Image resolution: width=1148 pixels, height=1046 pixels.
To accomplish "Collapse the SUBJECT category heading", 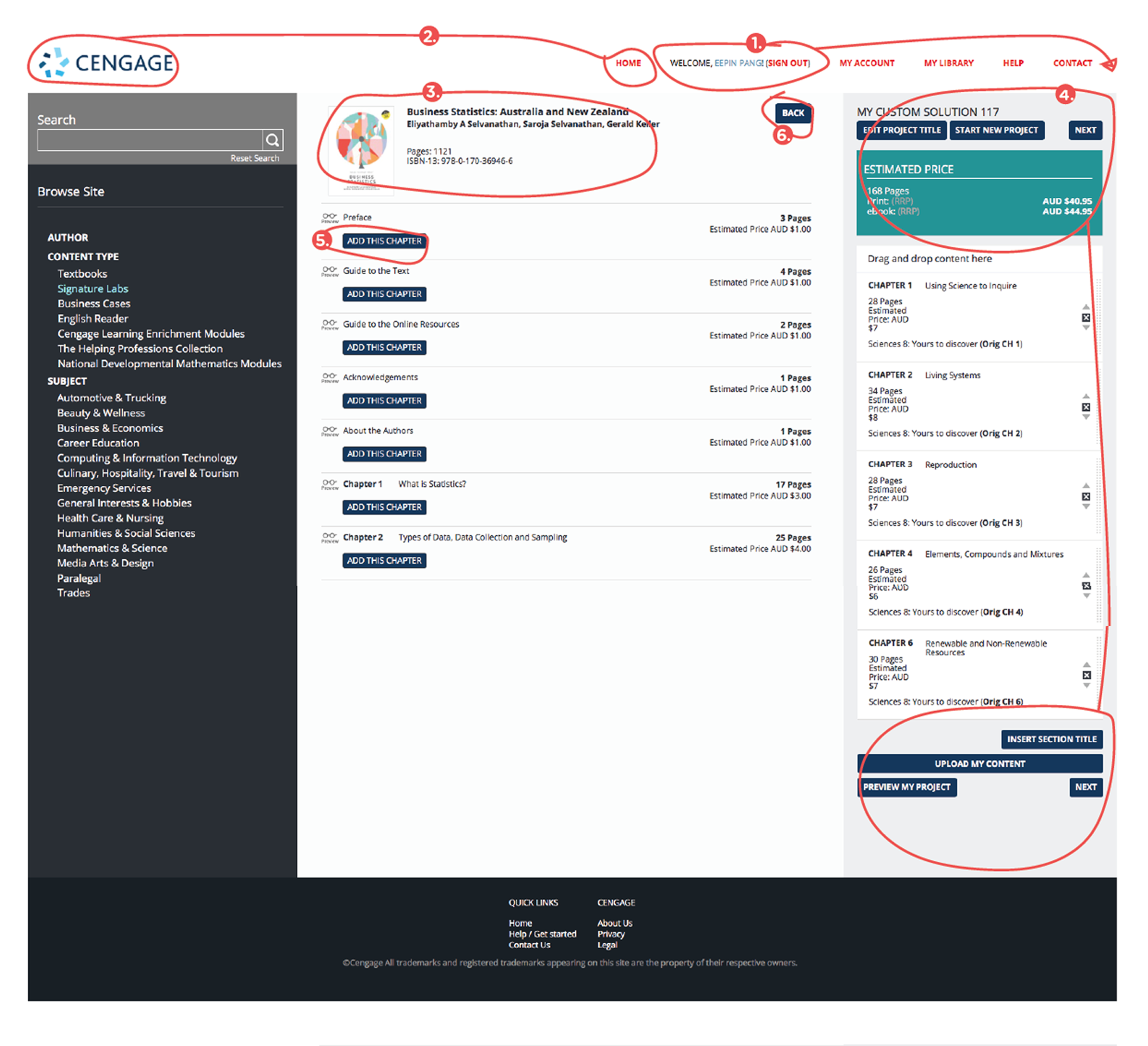I will click(x=67, y=381).
